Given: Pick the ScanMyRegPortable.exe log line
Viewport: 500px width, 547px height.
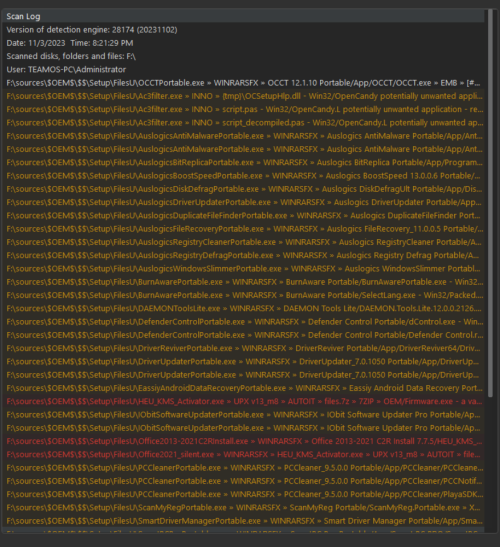Looking at the screenshot, I should tap(243, 507).
